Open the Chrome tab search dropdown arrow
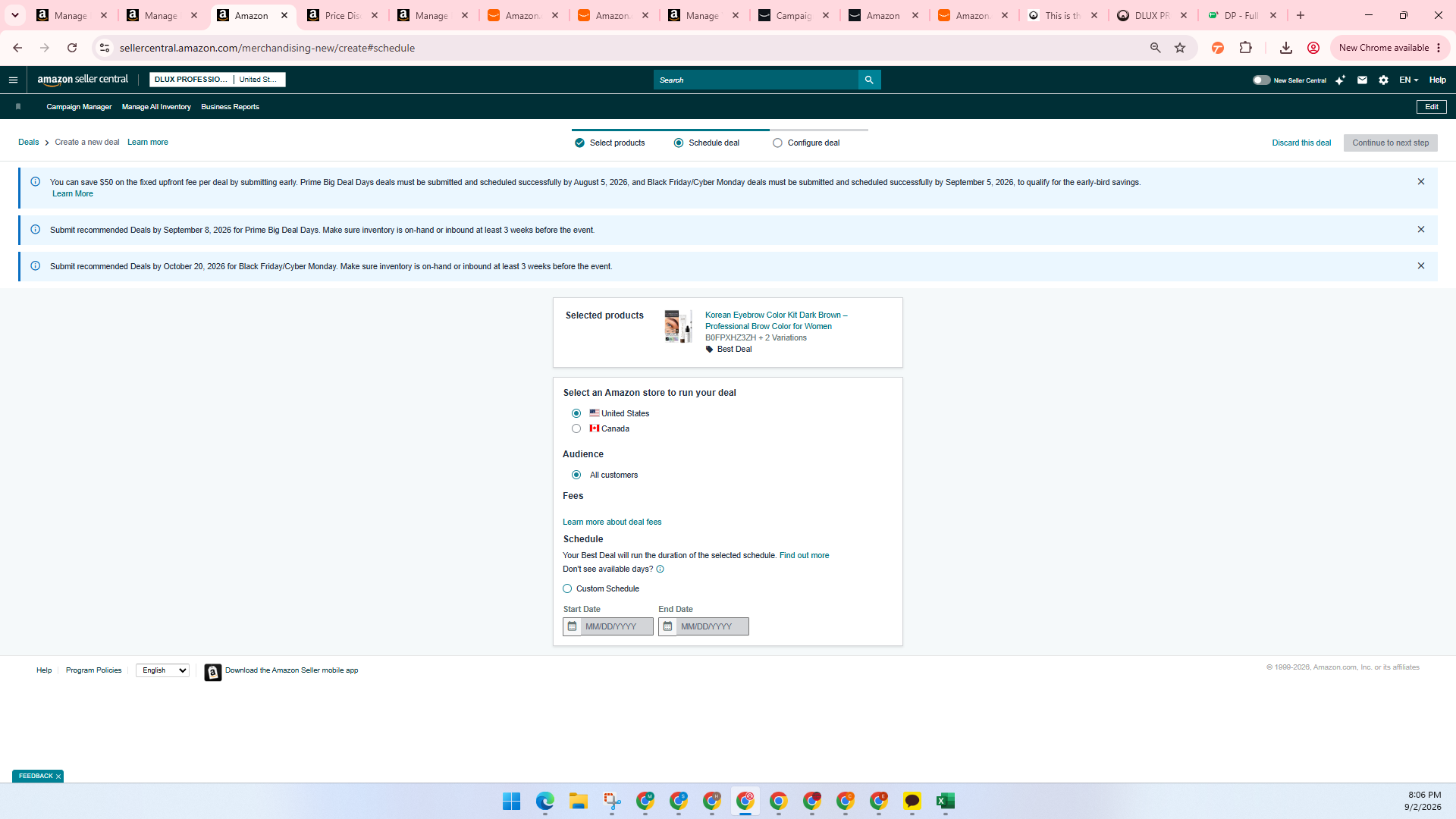The image size is (1456, 819). pyautogui.click(x=15, y=15)
